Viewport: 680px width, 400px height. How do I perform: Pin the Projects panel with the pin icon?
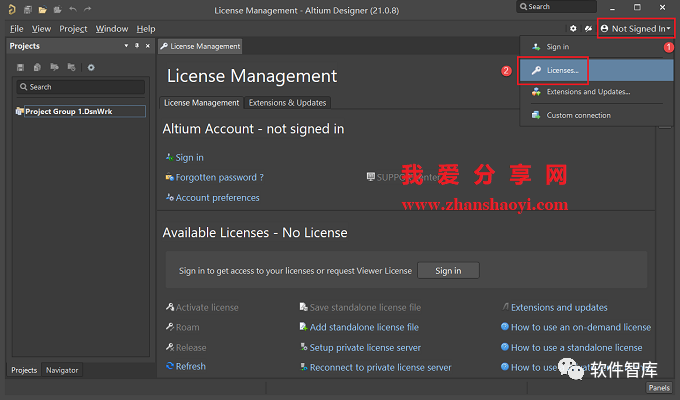[137, 46]
